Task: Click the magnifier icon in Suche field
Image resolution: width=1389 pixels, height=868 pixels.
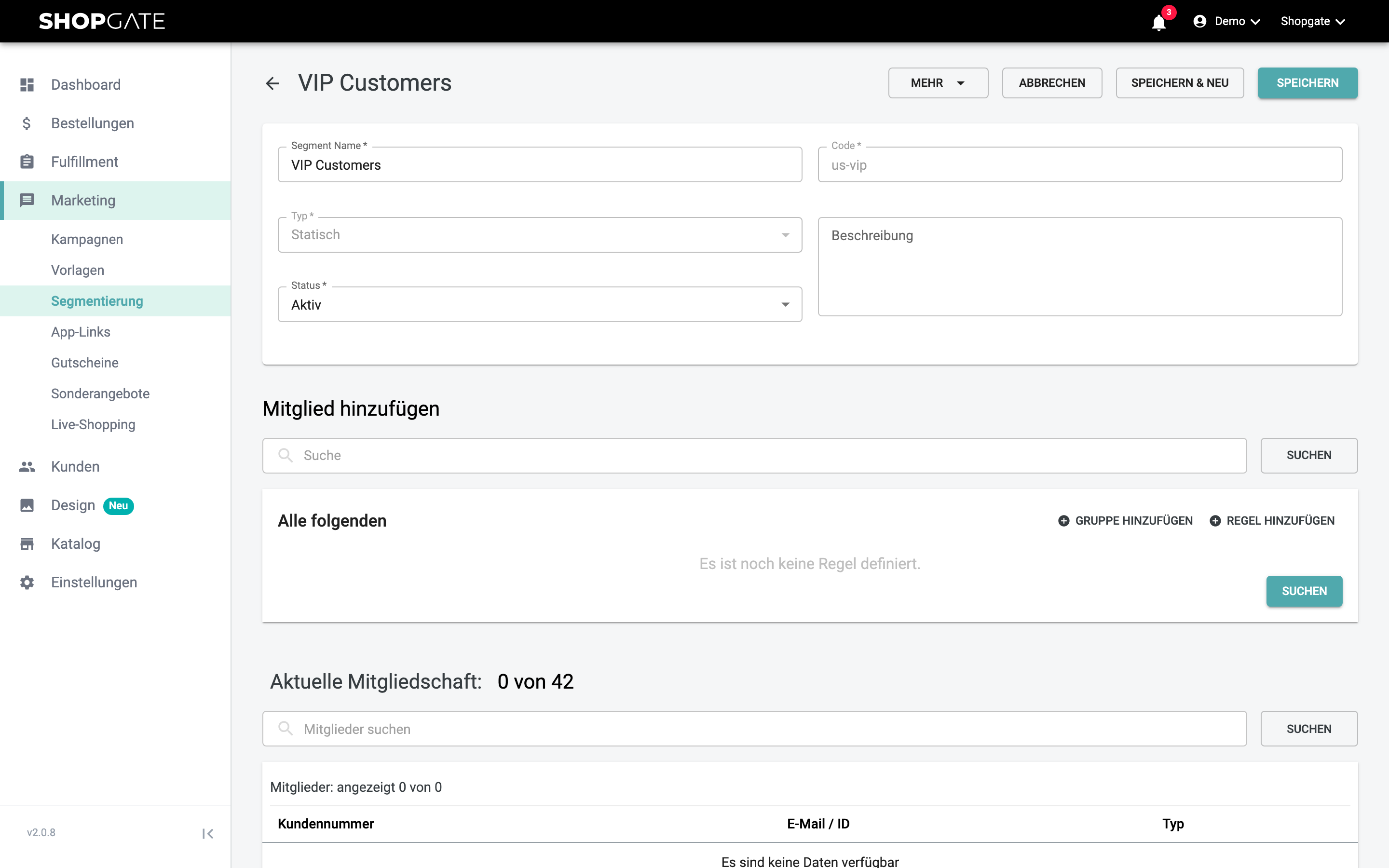Action: [285, 455]
